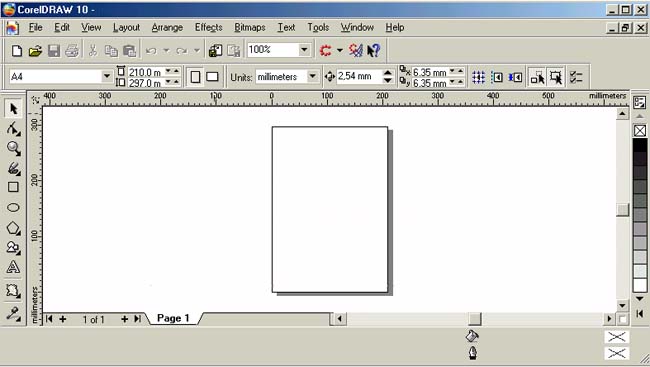
Task: Select the Polygon tool
Action: click(13, 228)
